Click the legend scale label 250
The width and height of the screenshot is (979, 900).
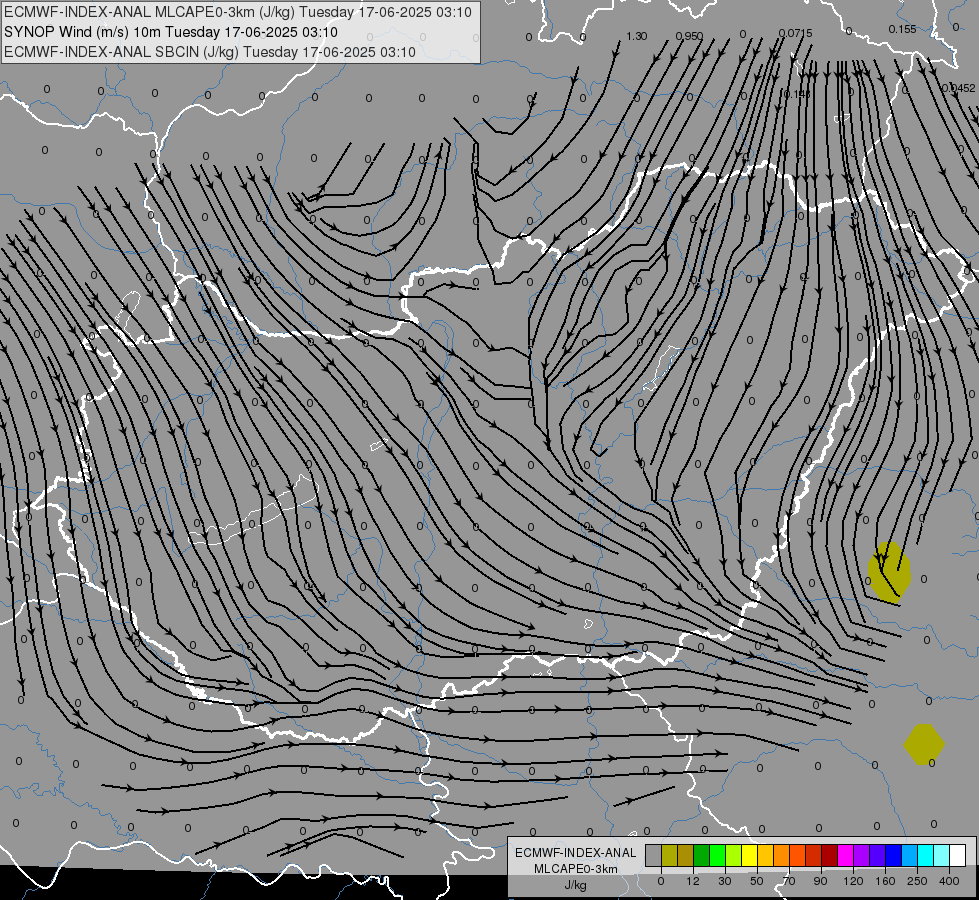pyautogui.click(x=917, y=881)
